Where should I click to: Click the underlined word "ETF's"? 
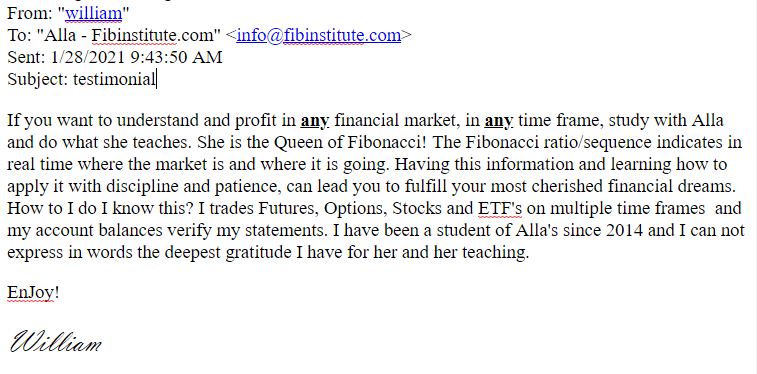[x=500, y=208]
